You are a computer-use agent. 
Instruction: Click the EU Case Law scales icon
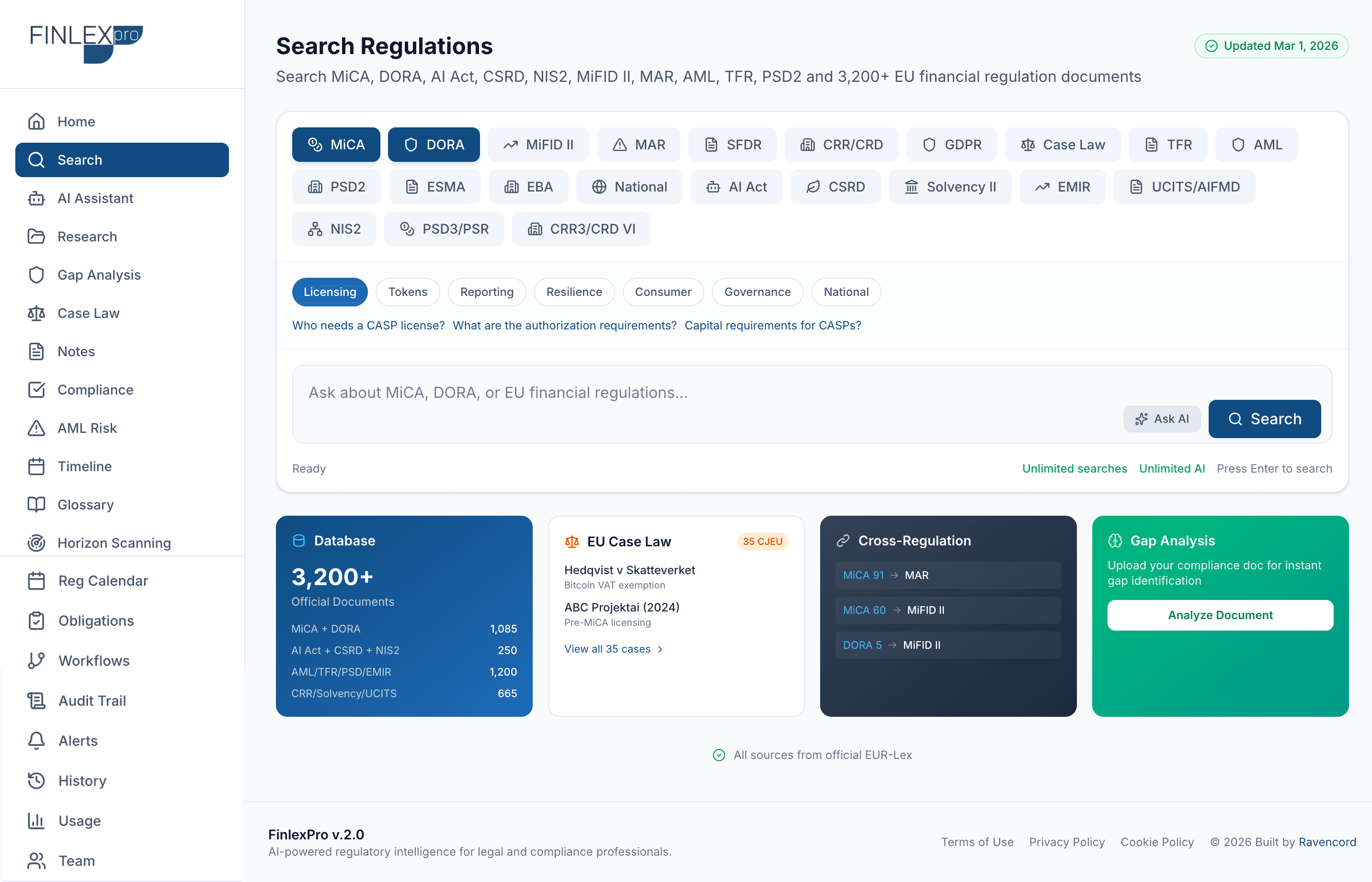pyautogui.click(x=572, y=542)
